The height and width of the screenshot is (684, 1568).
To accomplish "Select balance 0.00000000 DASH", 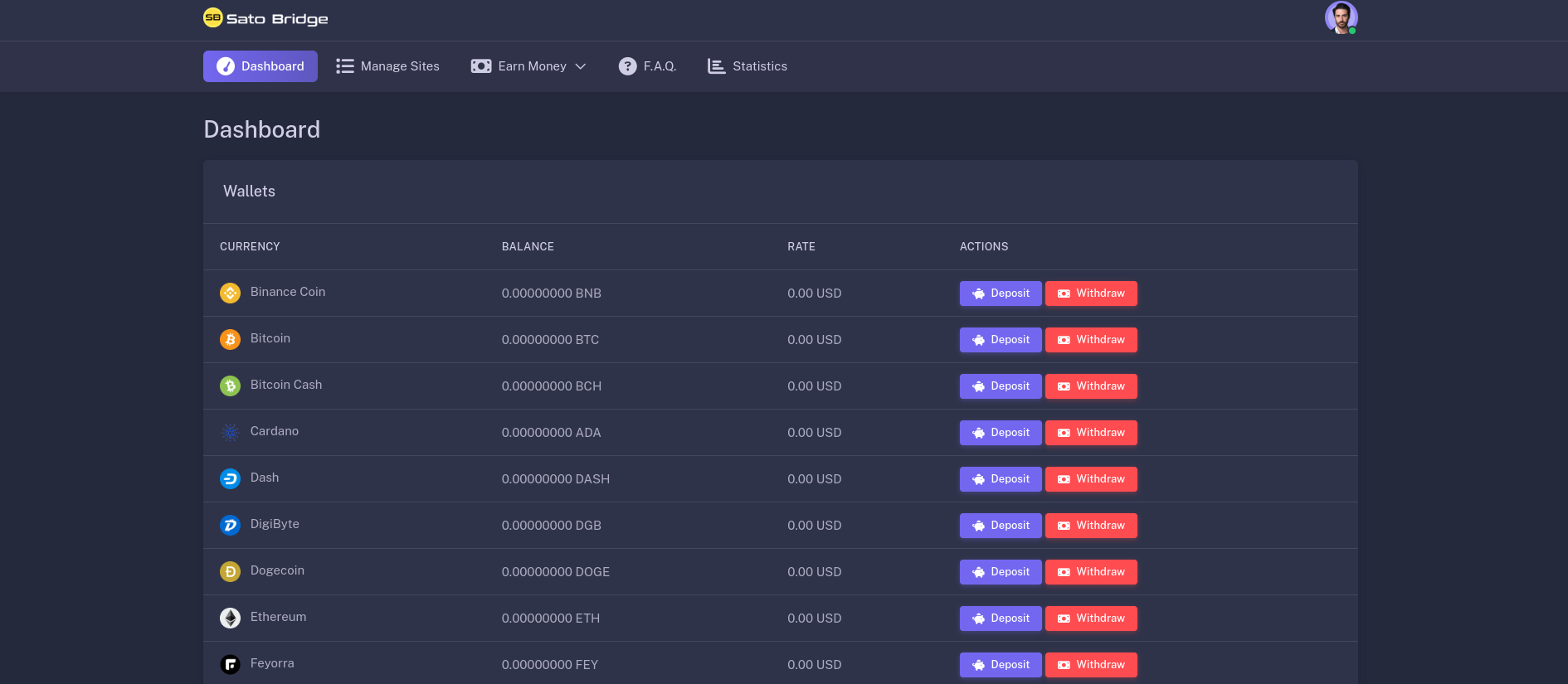I will tap(556, 479).
